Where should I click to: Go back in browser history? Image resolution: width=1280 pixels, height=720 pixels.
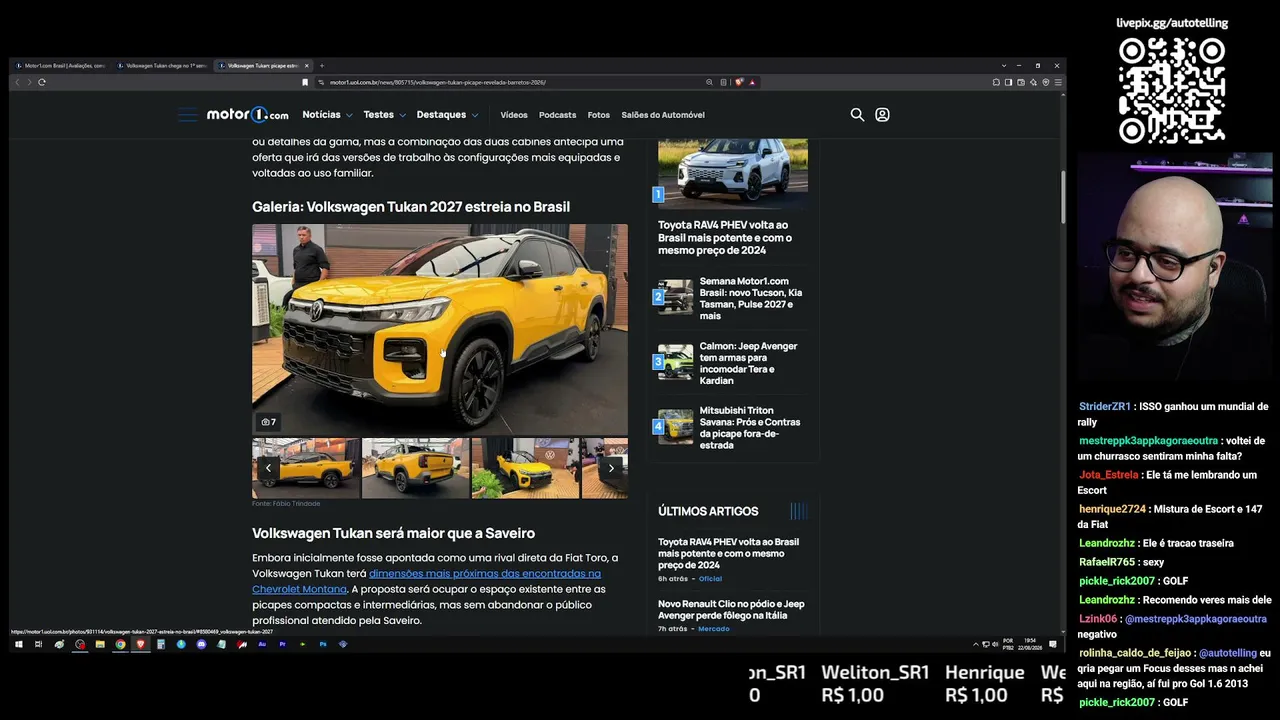point(17,82)
